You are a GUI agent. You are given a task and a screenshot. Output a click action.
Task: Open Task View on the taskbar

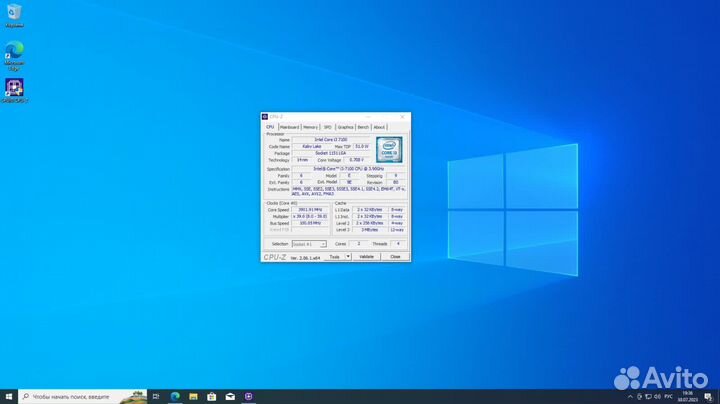159,397
